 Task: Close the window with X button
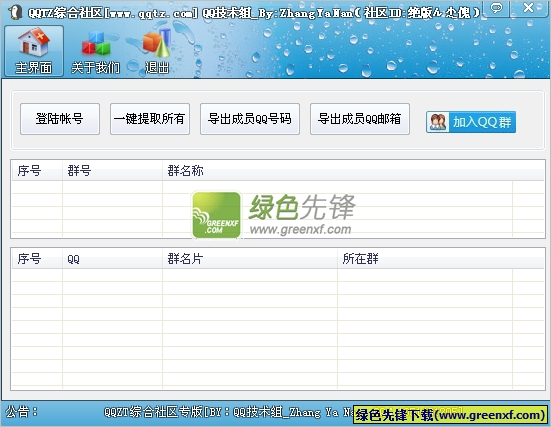pos(528,8)
